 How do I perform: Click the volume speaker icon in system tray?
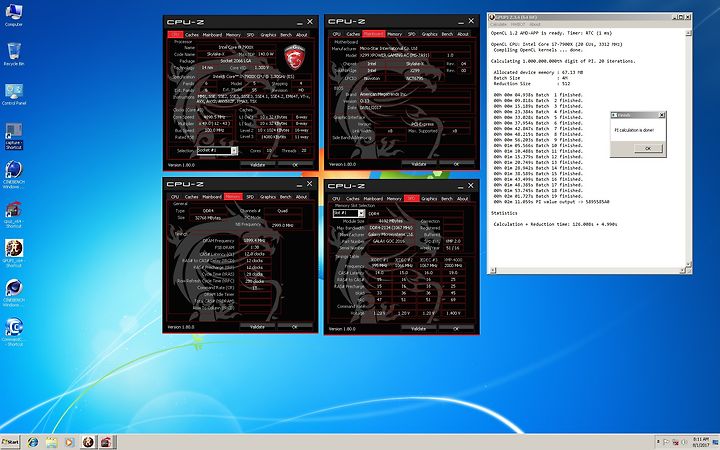coord(685,443)
